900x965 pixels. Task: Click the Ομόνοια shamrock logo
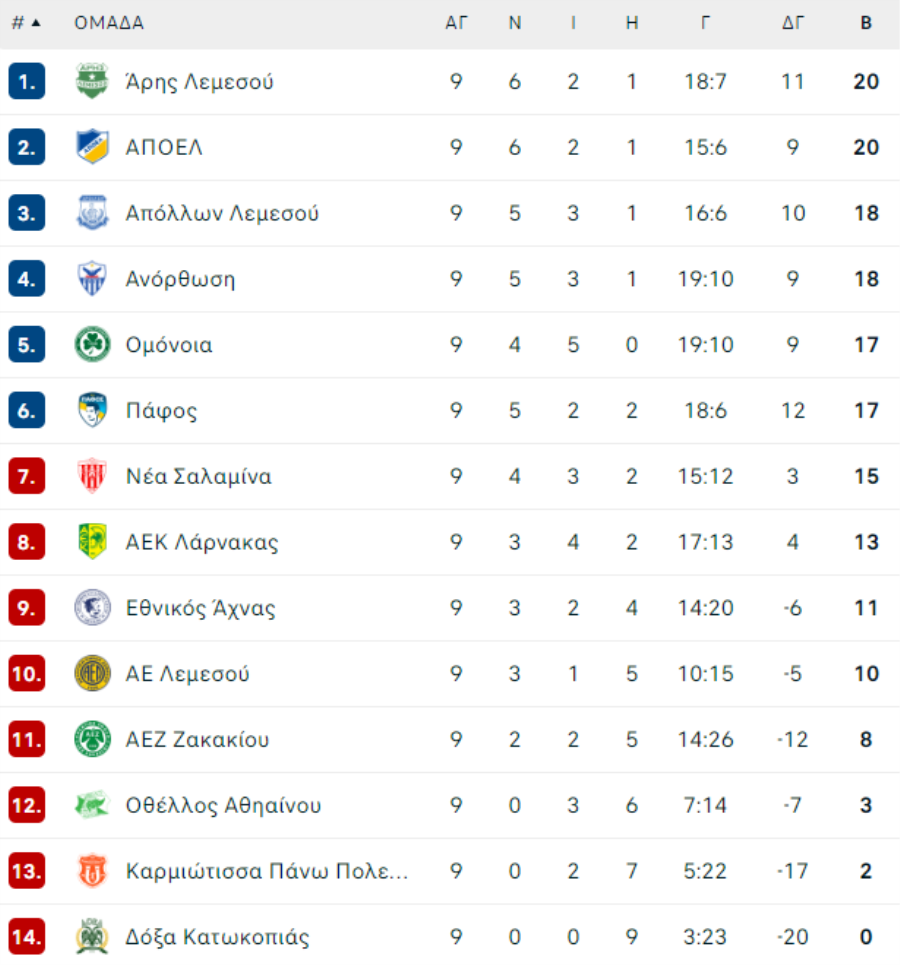pos(92,345)
